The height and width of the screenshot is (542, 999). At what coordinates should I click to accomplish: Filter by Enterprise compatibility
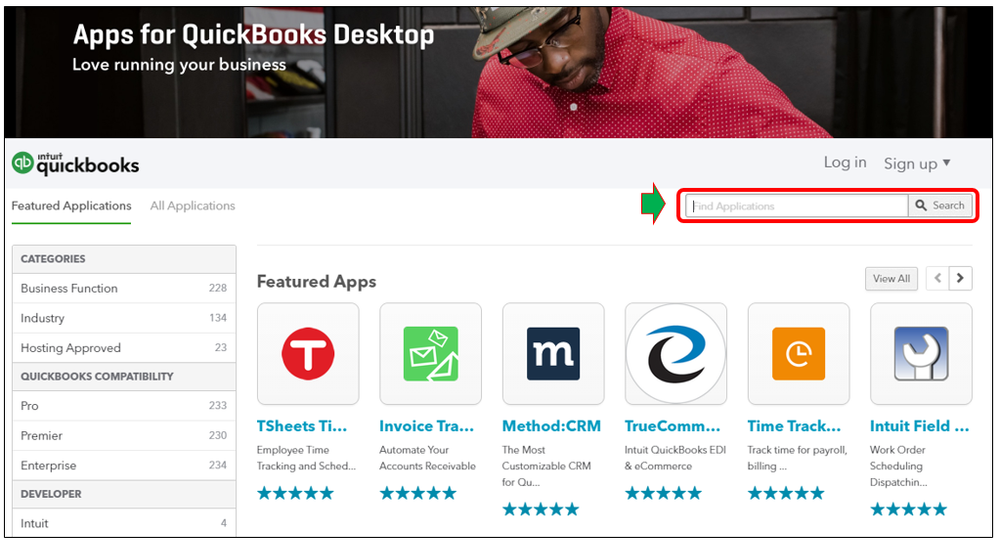pos(124,466)
